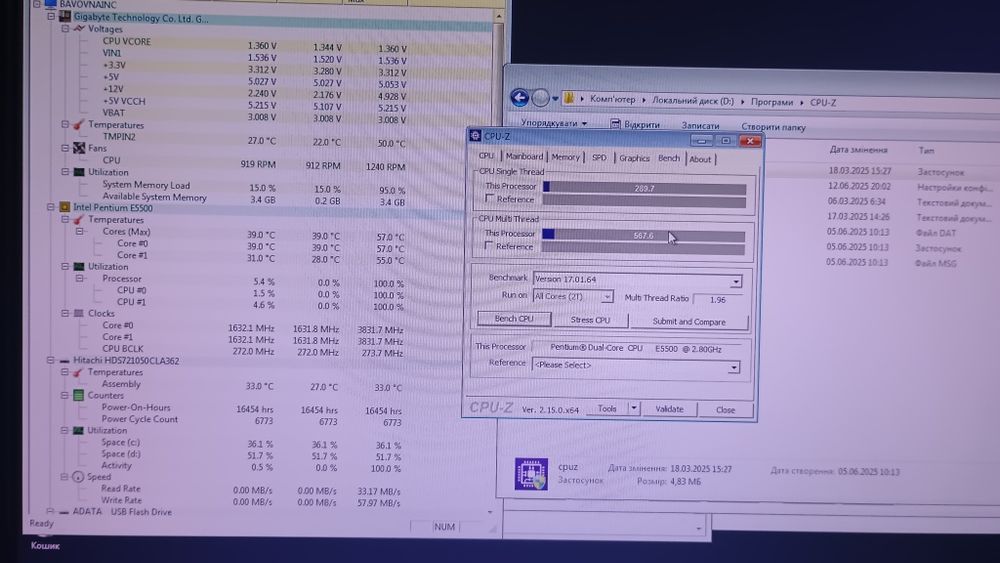The width and height of the screenshot is (1000, 563).
Task: Switch to the Memory tab
Action: [565, 157]
